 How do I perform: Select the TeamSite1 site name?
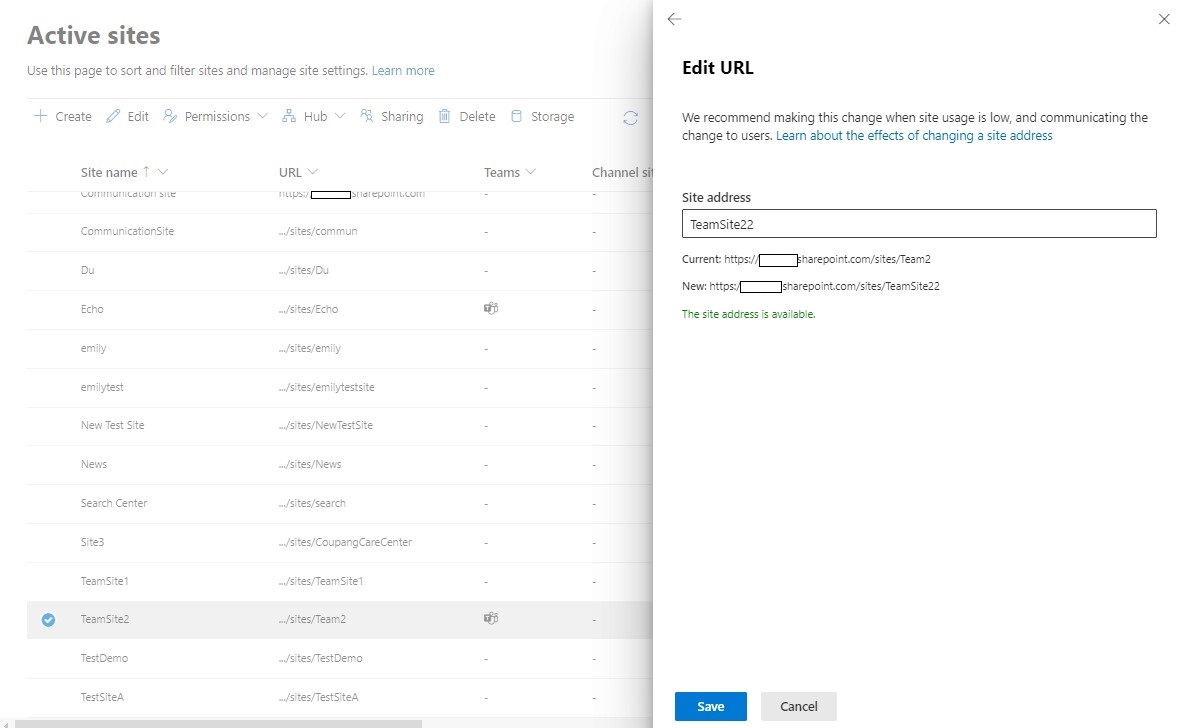coord(104,581)
